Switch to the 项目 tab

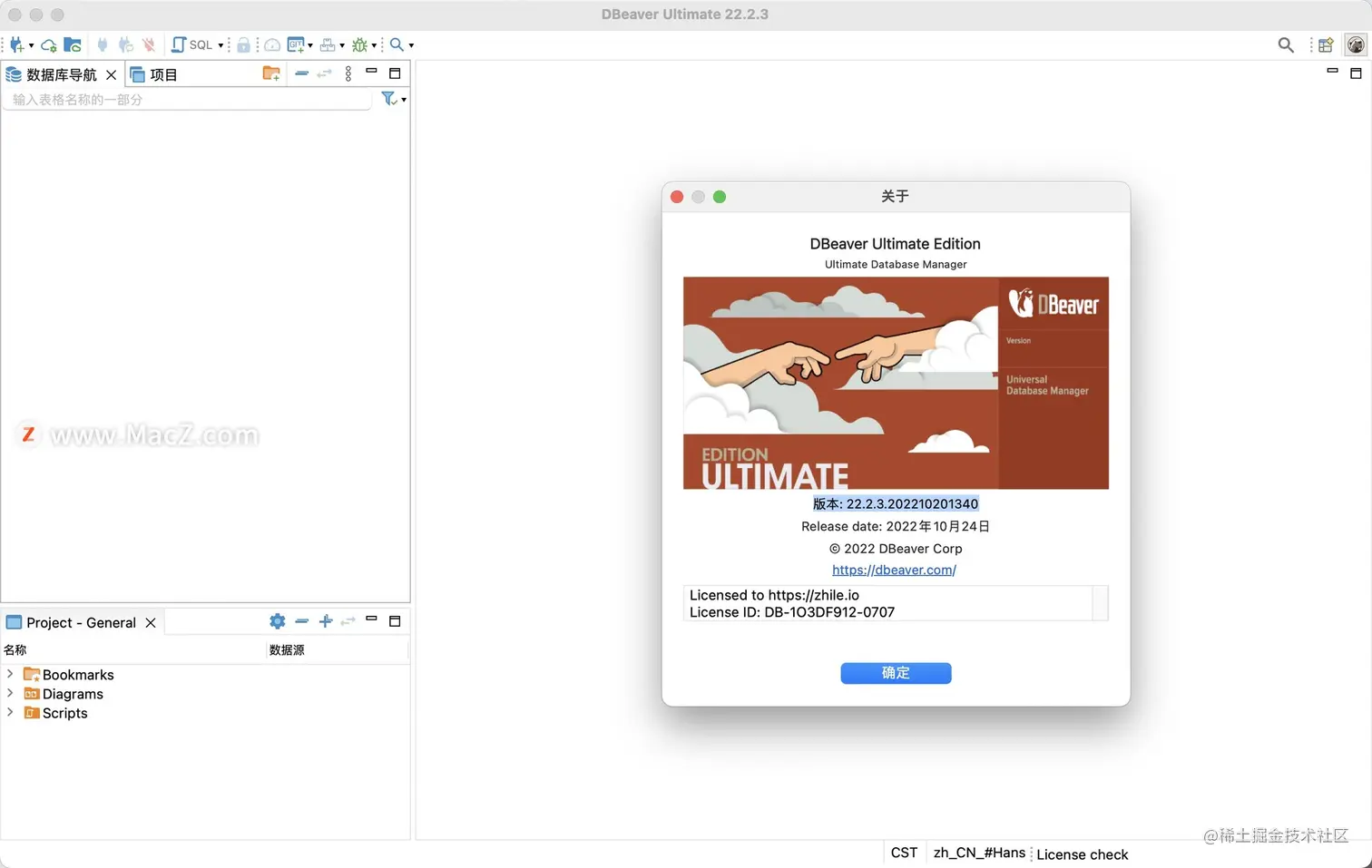coord(153,74)
